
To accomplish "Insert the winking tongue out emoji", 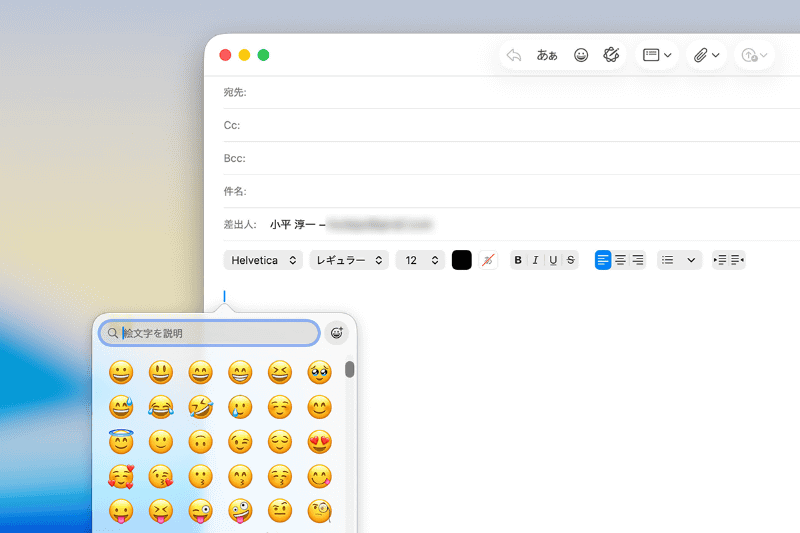I will point(201,512).
